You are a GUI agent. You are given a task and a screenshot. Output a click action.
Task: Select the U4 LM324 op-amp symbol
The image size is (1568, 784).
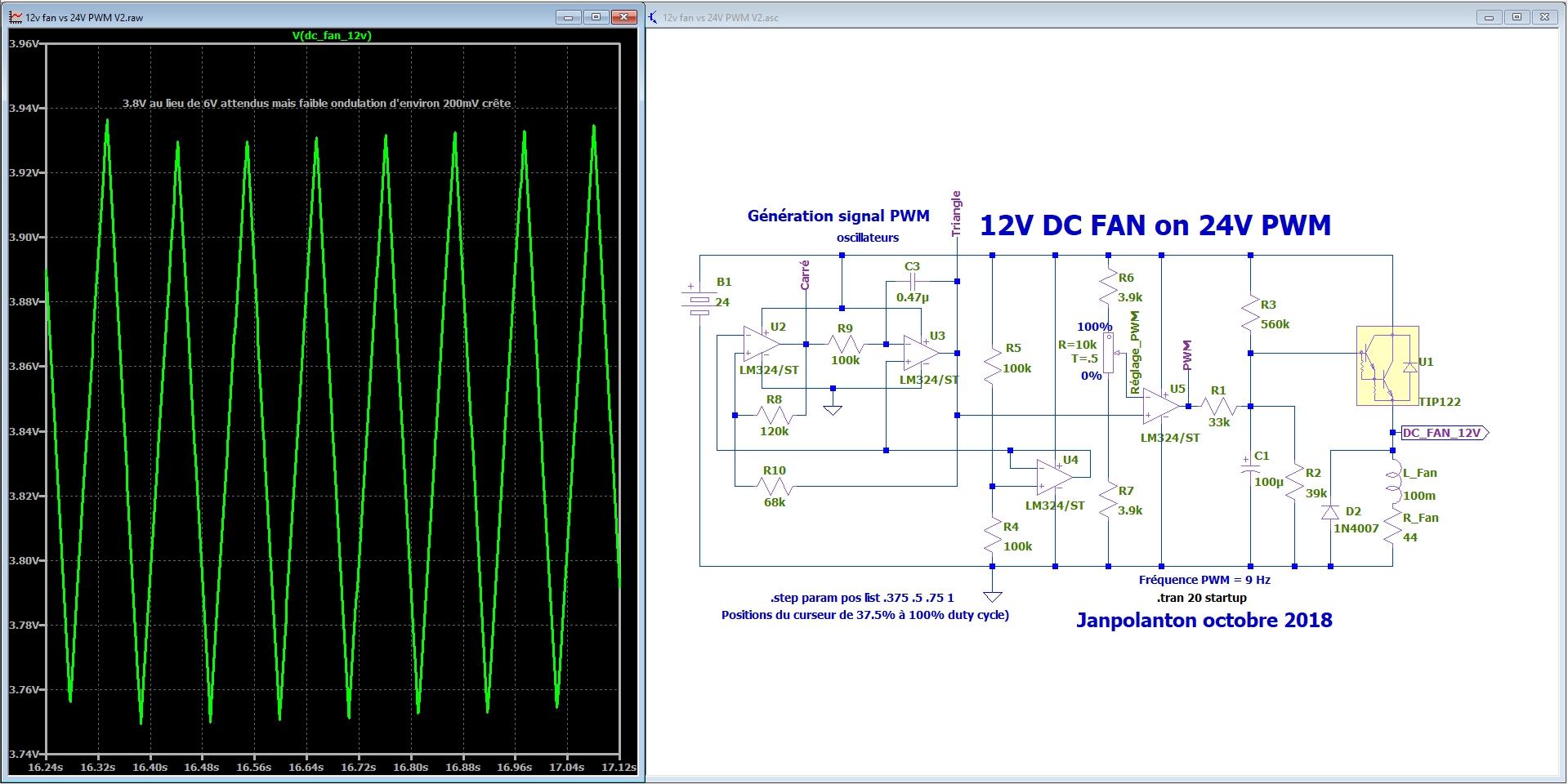1055,478
